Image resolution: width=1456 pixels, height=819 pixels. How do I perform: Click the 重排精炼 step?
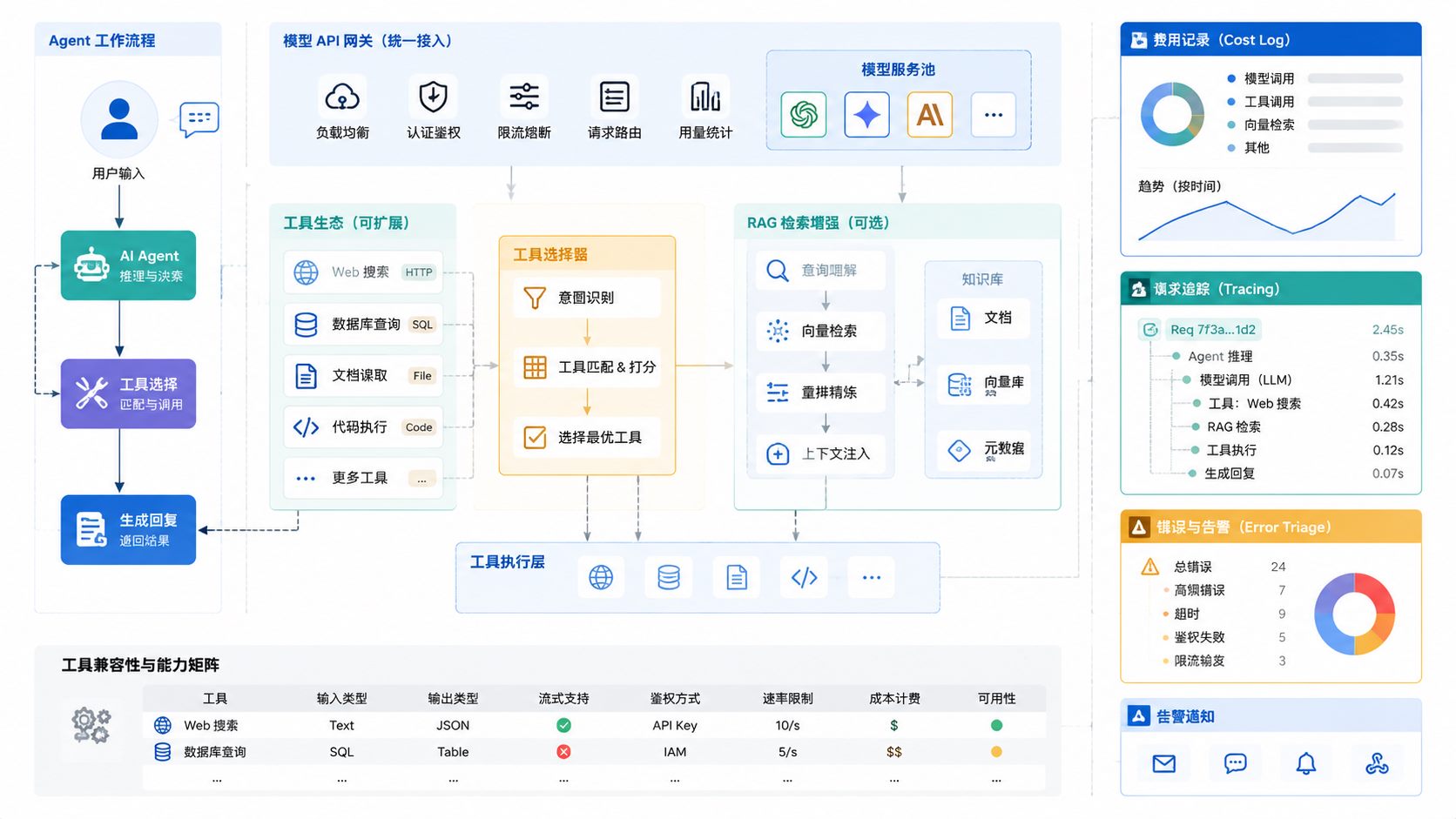(820, 393)
